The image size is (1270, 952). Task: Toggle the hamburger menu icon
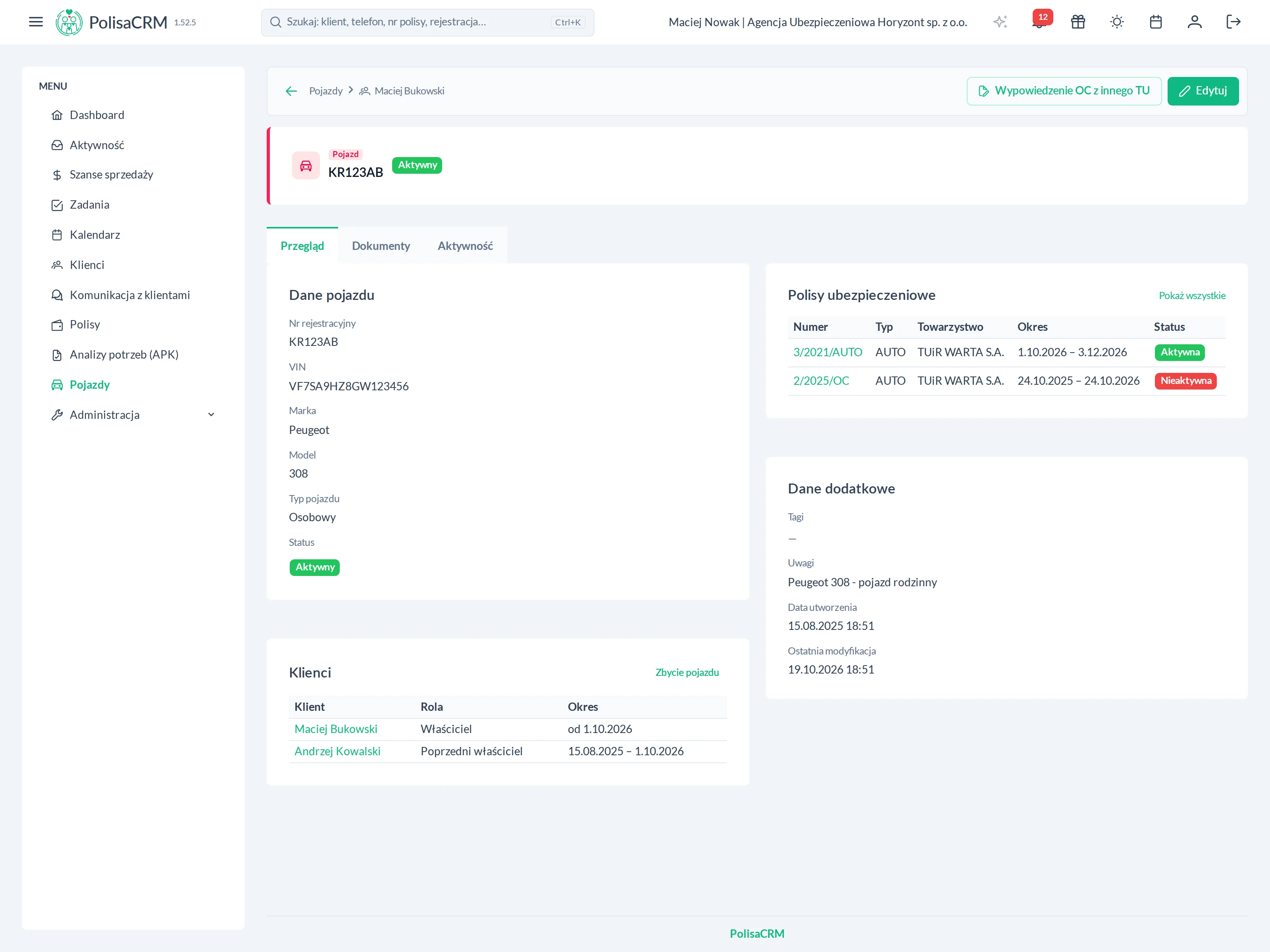(x=36, y=22)
